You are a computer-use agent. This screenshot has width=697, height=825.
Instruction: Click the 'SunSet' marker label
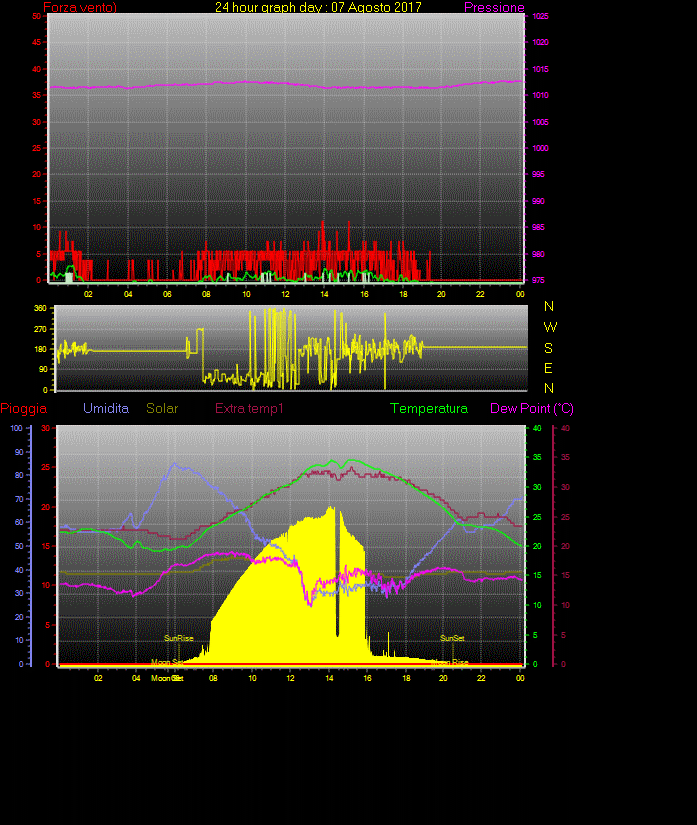pyautogui.click(x=452, y=638)
